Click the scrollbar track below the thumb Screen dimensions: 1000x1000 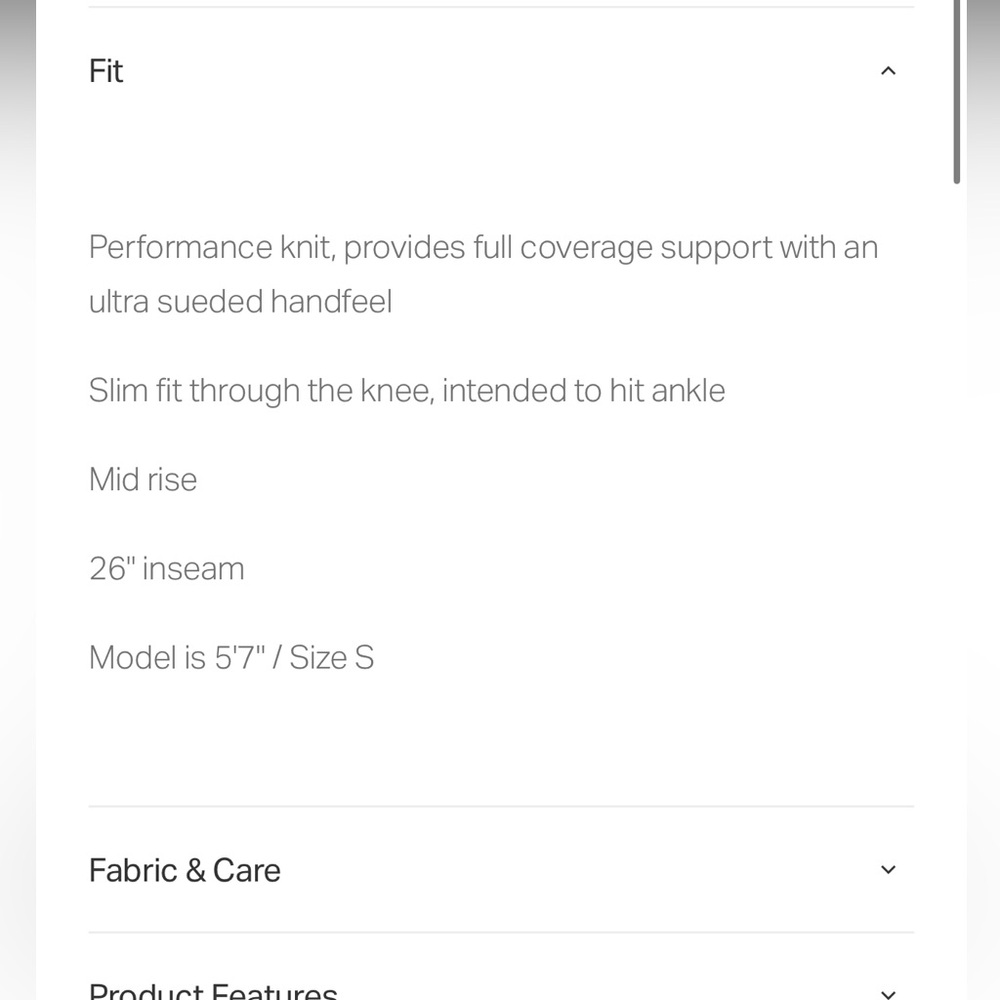[x=957, y=574]
